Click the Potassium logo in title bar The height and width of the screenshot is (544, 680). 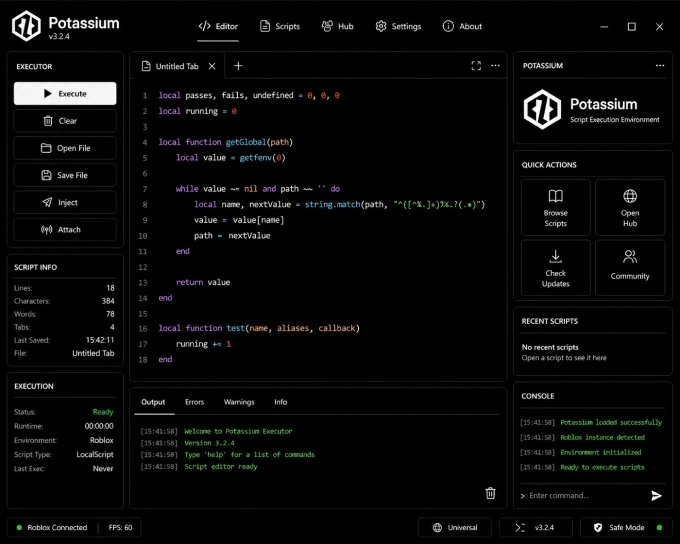click(x=26, y=26)
